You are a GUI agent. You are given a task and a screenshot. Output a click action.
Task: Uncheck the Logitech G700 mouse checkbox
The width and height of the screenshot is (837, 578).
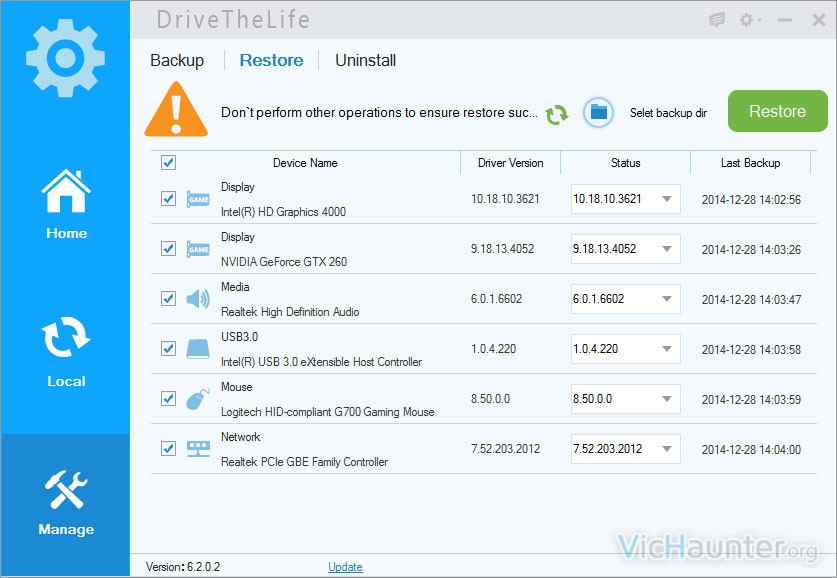coord(168,399)
